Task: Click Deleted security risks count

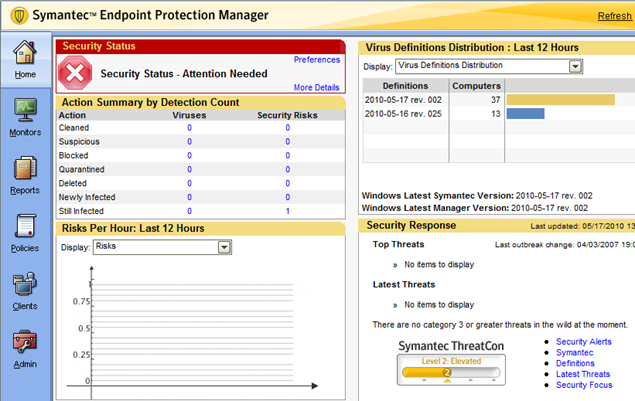Action: pos(288,183)
